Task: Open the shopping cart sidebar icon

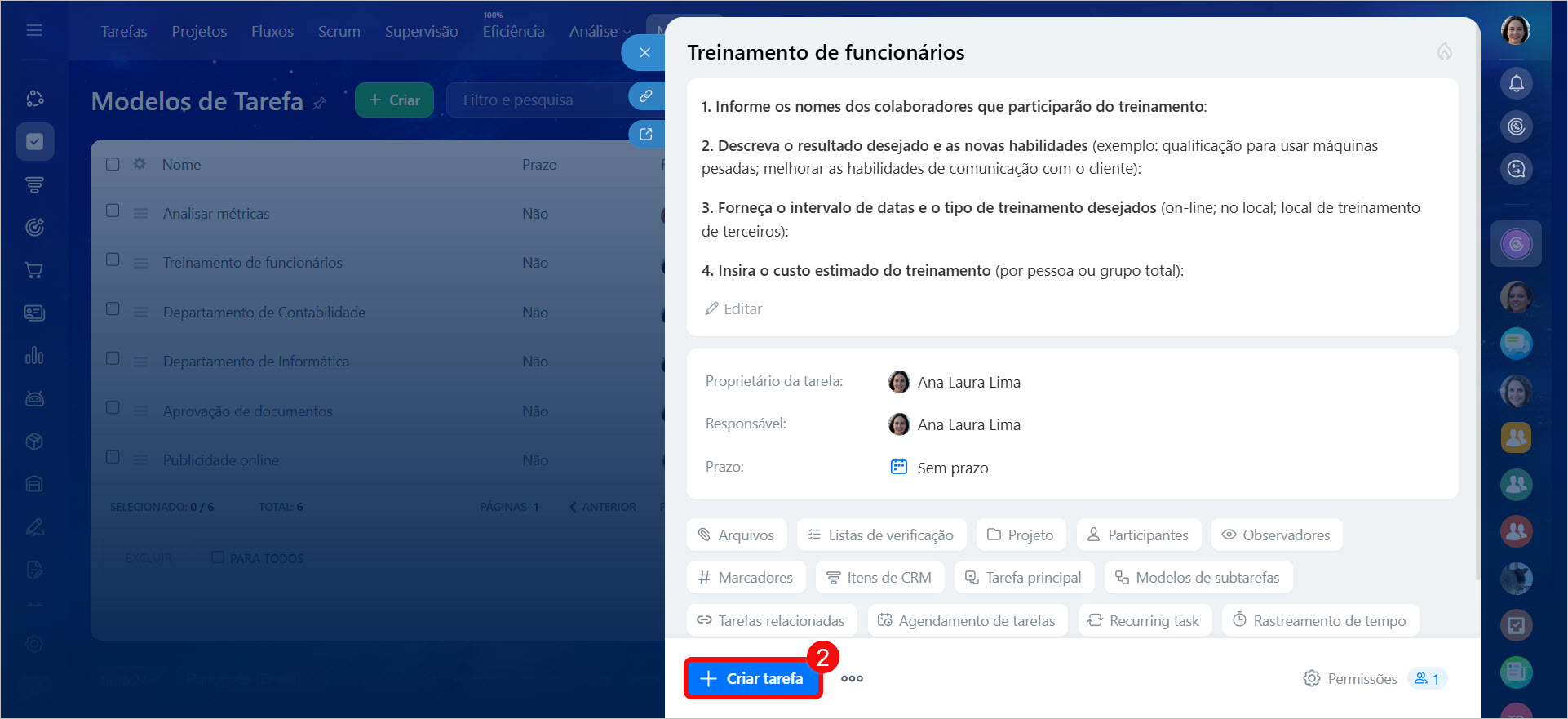Action: pyautogui.click(x=34, y=270)
